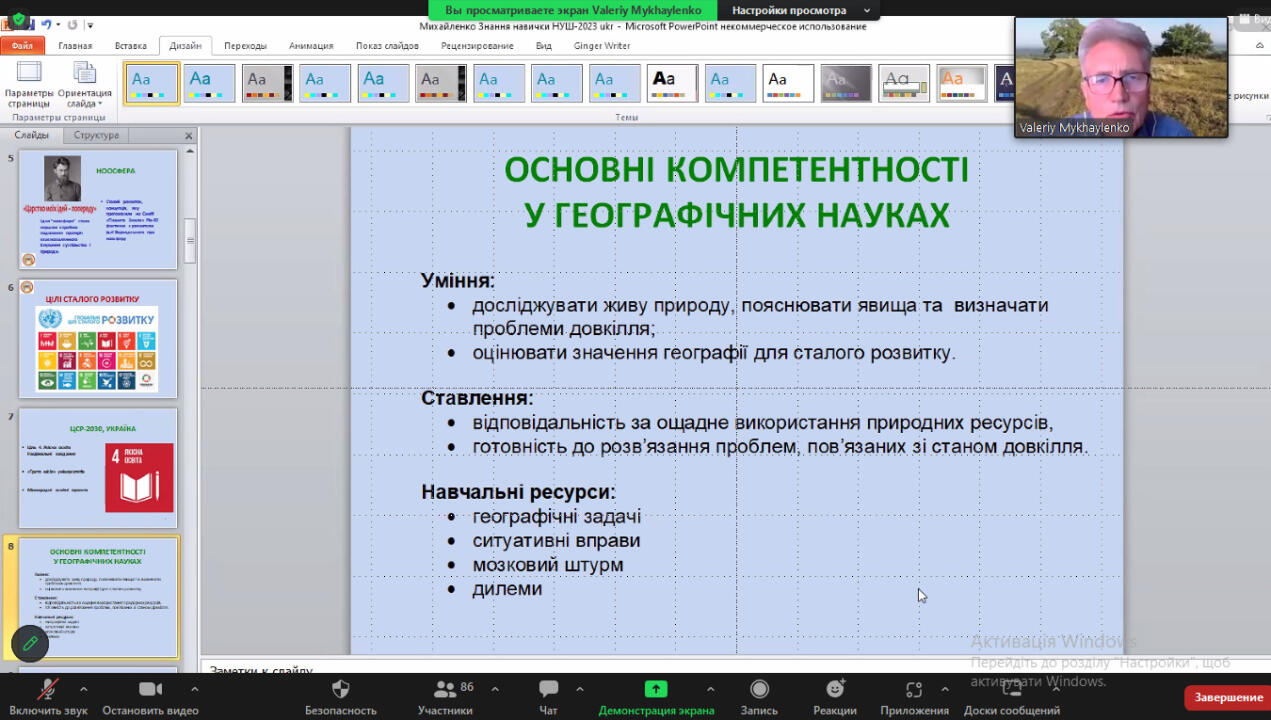Click the heading Уміння: on the slide
The width and height of the screenshot is (1271, 720).
point(458,281)
